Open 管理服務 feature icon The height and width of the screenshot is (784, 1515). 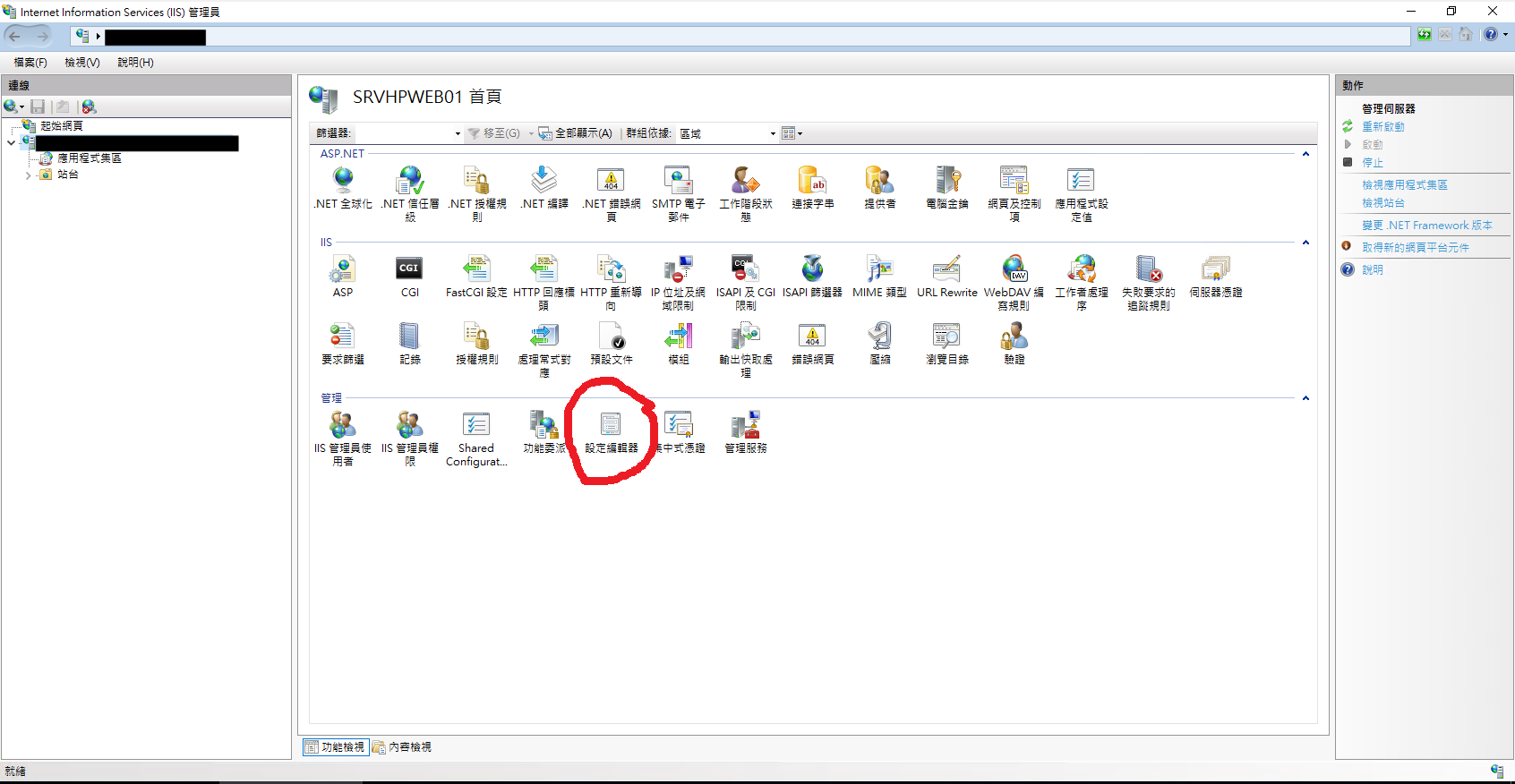tap(746, 432)
